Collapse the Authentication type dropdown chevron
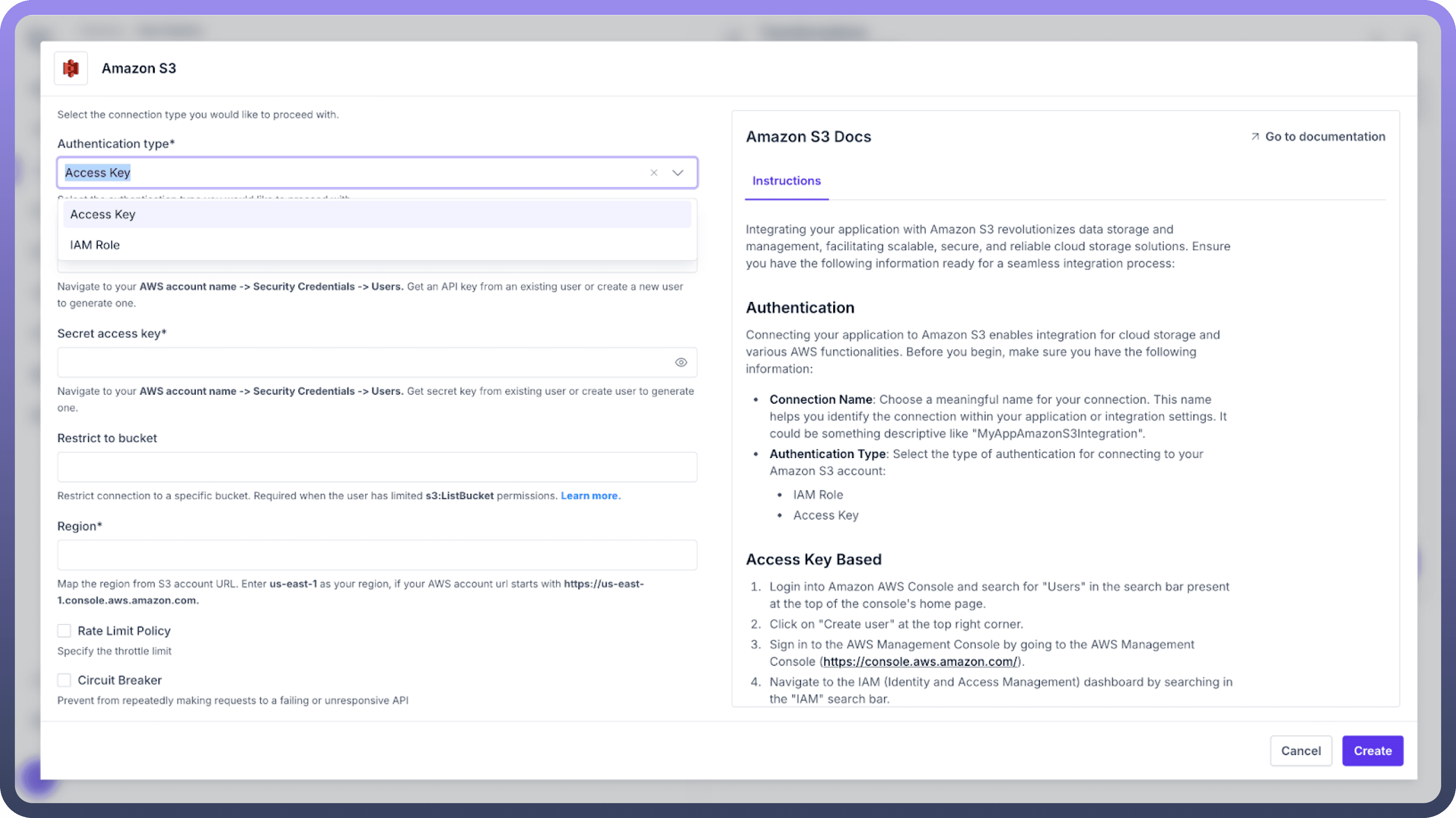 pyautogui.click(x=677, y=173)
